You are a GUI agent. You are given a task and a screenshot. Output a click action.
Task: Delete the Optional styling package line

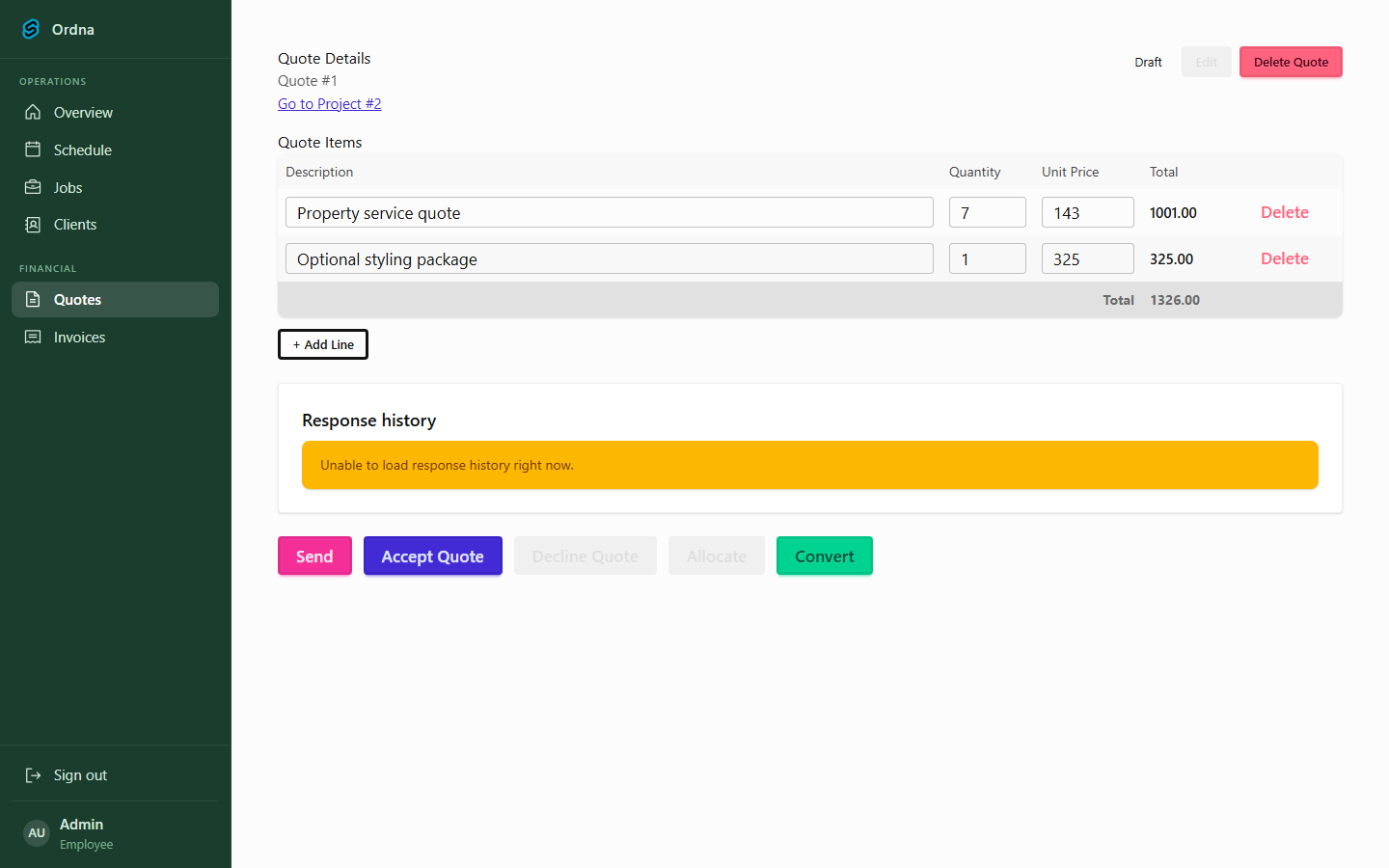click(x=1285, y=258)
